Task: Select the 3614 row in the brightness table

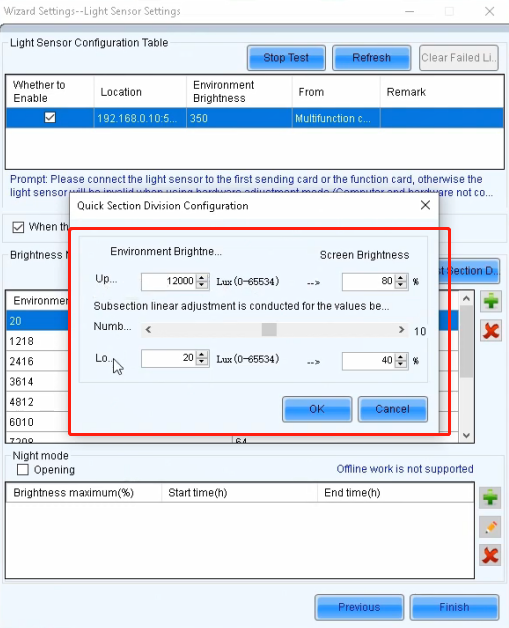Action: 38,382
